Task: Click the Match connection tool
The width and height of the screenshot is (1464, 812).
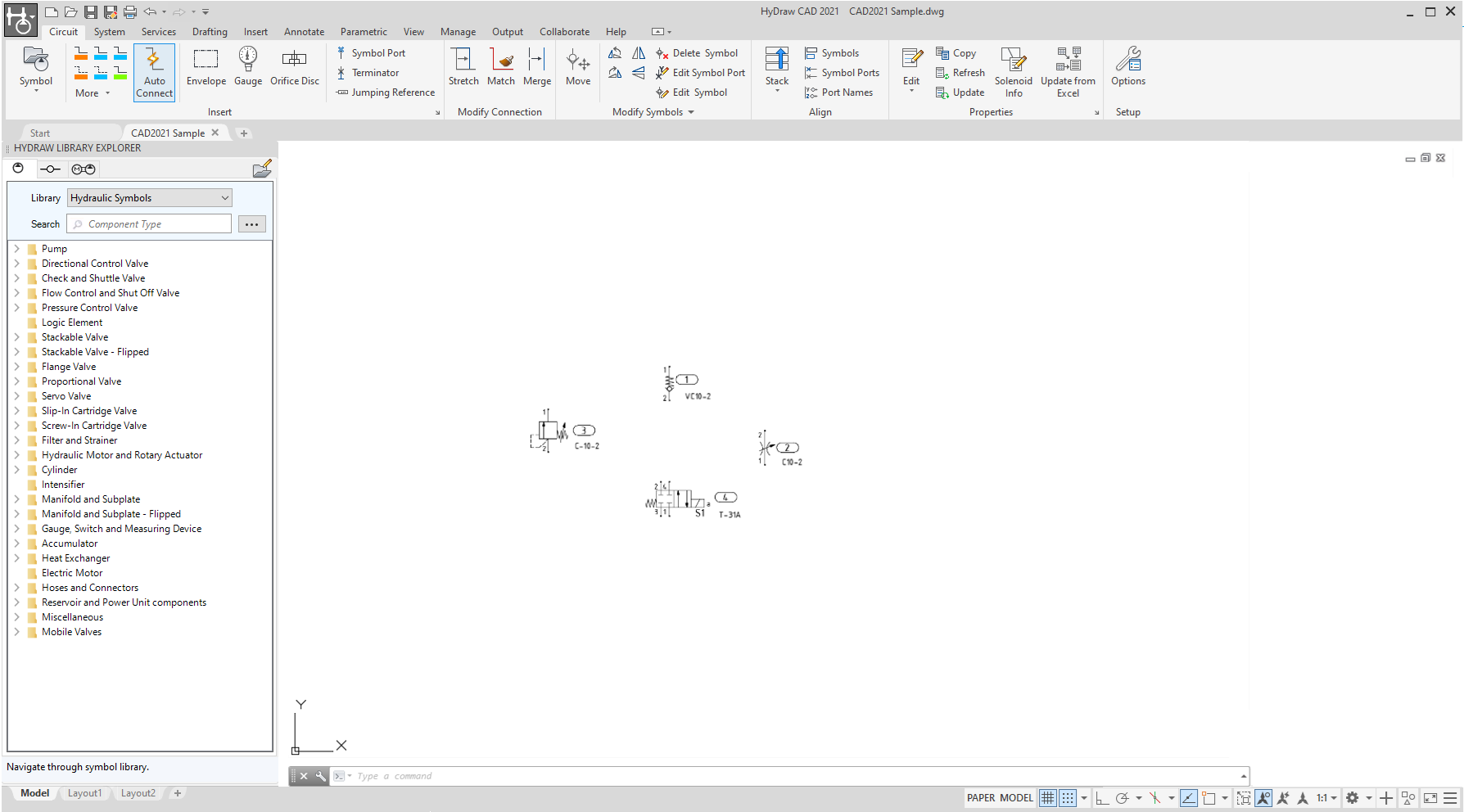Action: [x=501, y=67]
